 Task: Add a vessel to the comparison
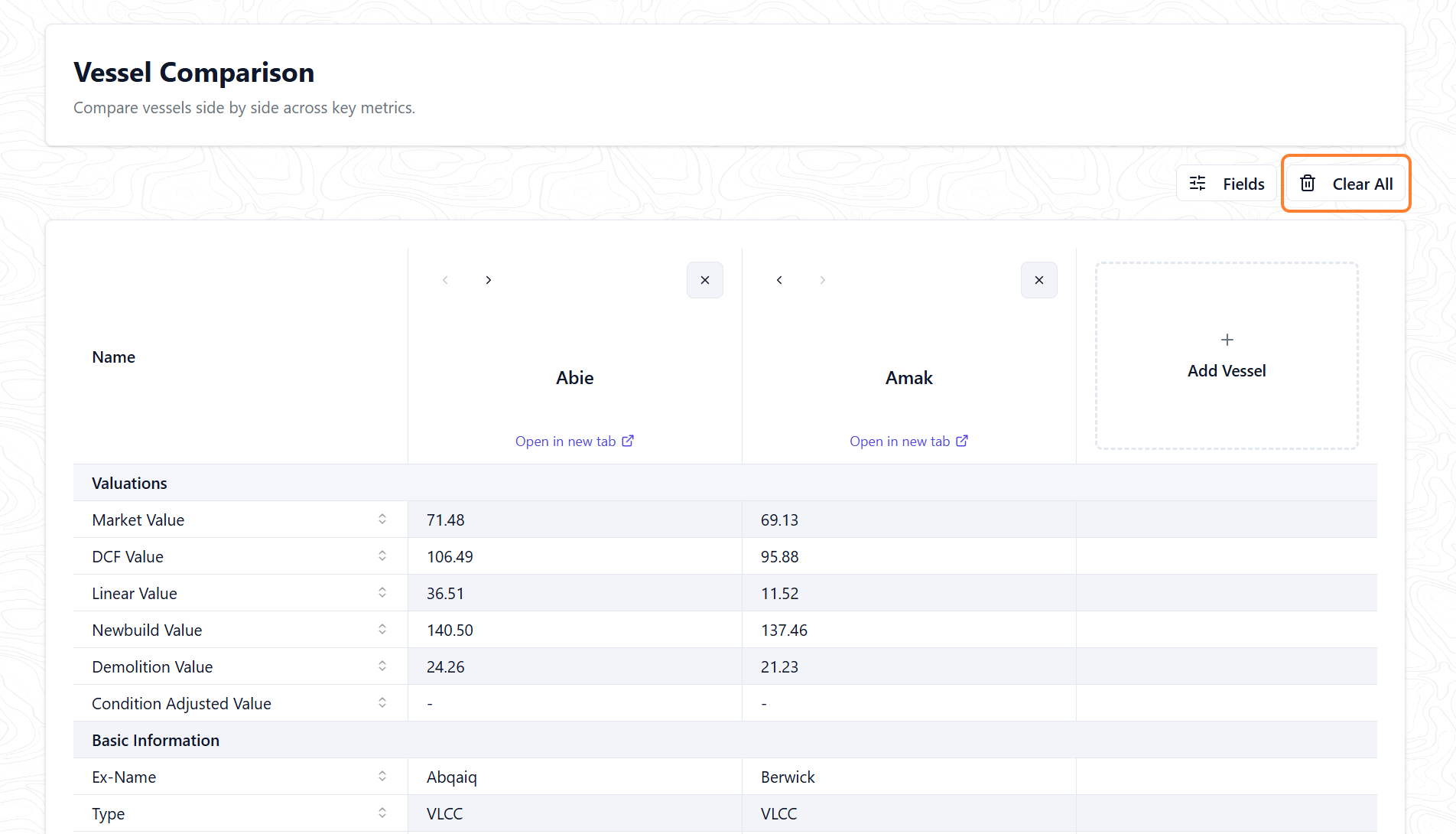pos(1227,356)
